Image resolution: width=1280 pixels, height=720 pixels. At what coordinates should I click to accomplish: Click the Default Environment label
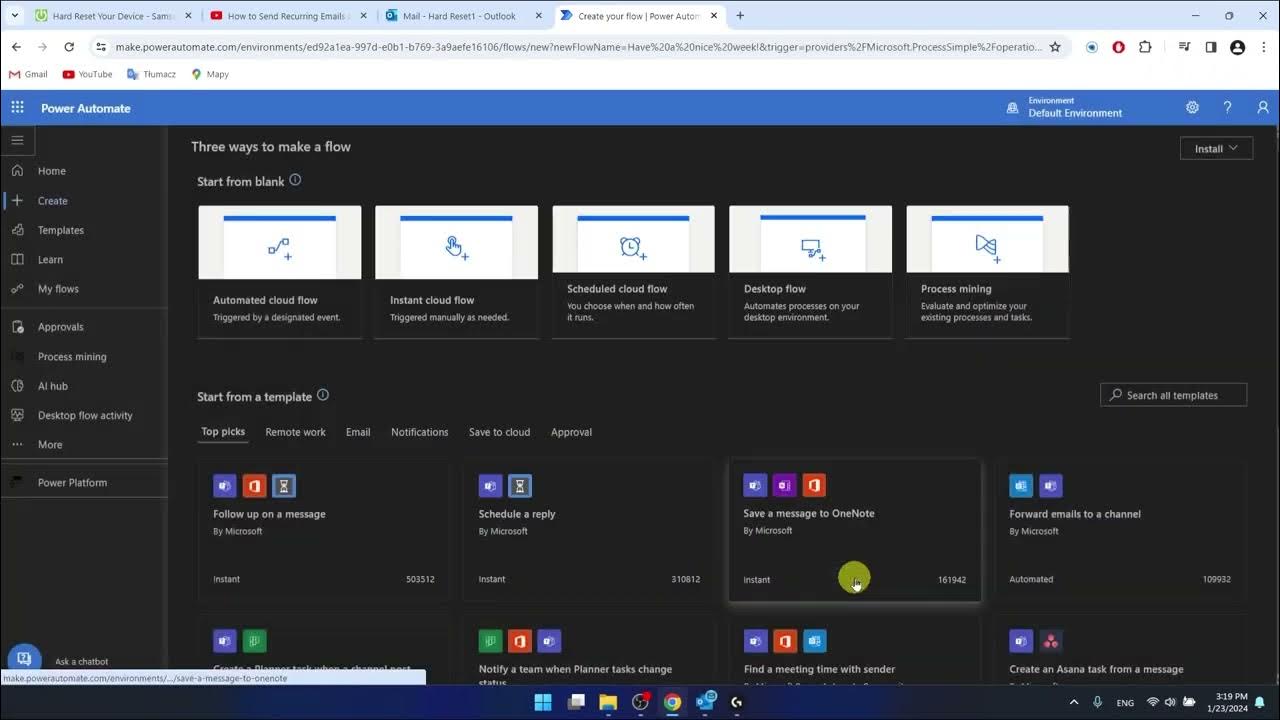[x=1075, y=113]
